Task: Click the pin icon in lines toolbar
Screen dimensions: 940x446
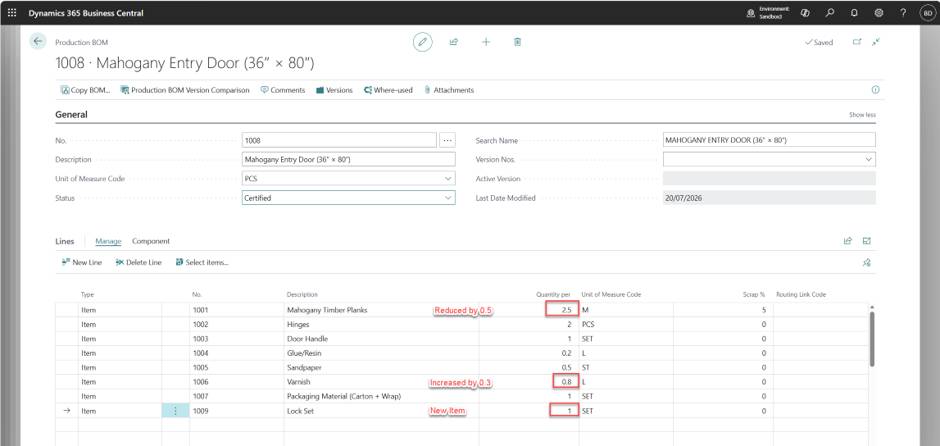Action: (x=866, y=263)
